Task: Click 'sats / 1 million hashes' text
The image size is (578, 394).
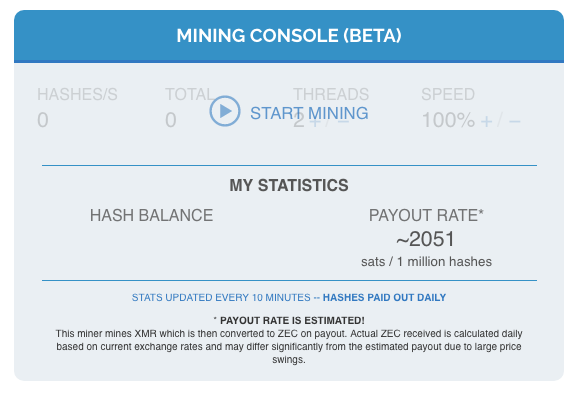Action: point(426,262)
